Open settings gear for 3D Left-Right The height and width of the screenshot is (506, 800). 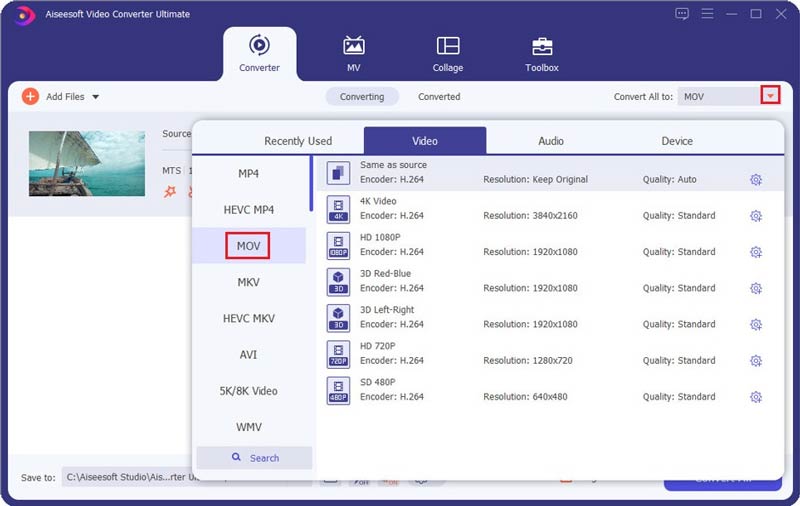coord(756,324)
